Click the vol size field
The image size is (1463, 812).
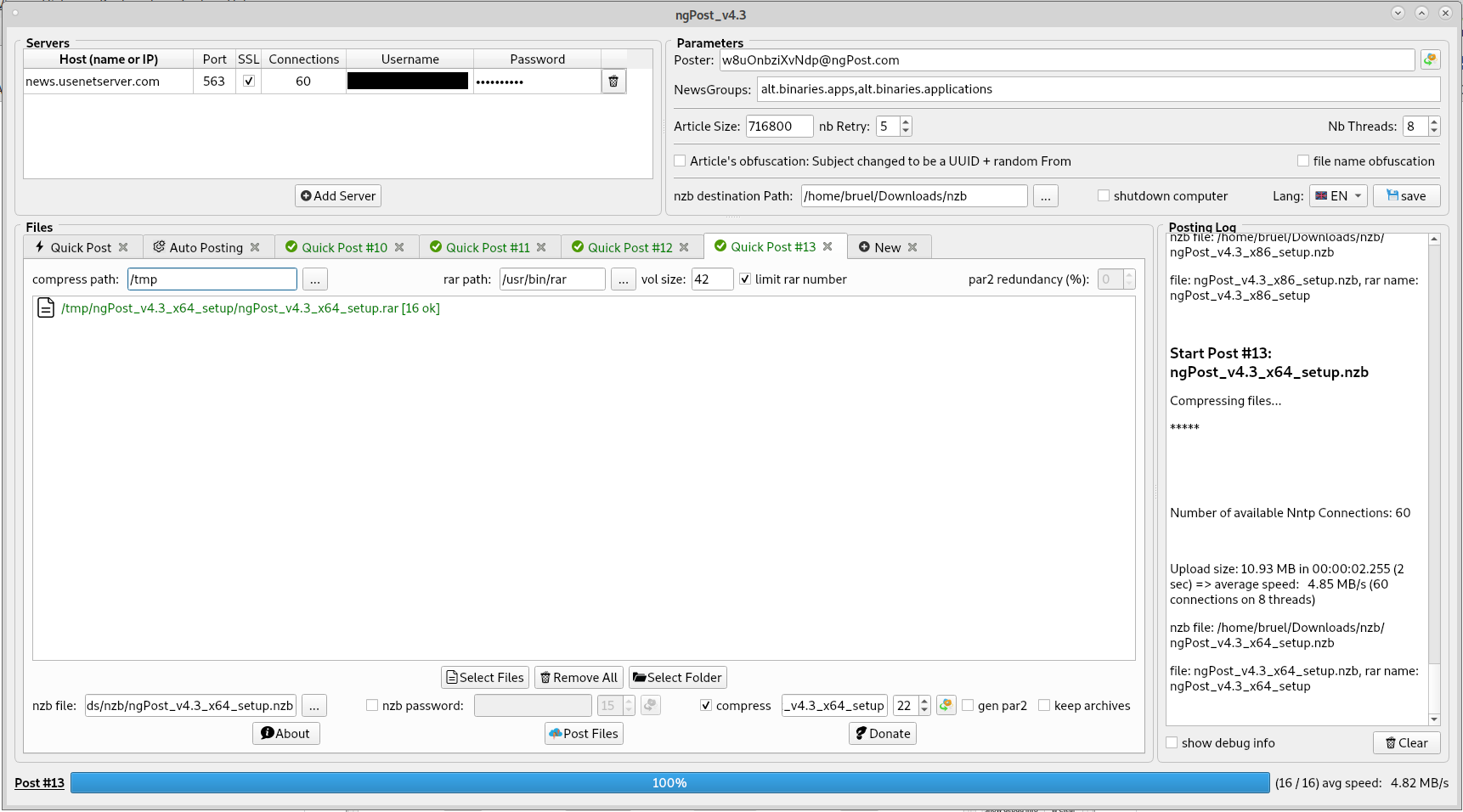pos(712,279)
